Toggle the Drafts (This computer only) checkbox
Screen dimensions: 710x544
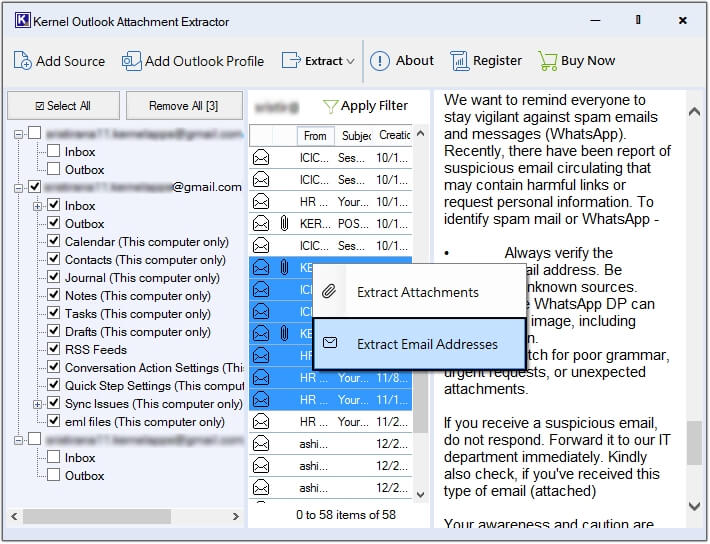point(54,331)
